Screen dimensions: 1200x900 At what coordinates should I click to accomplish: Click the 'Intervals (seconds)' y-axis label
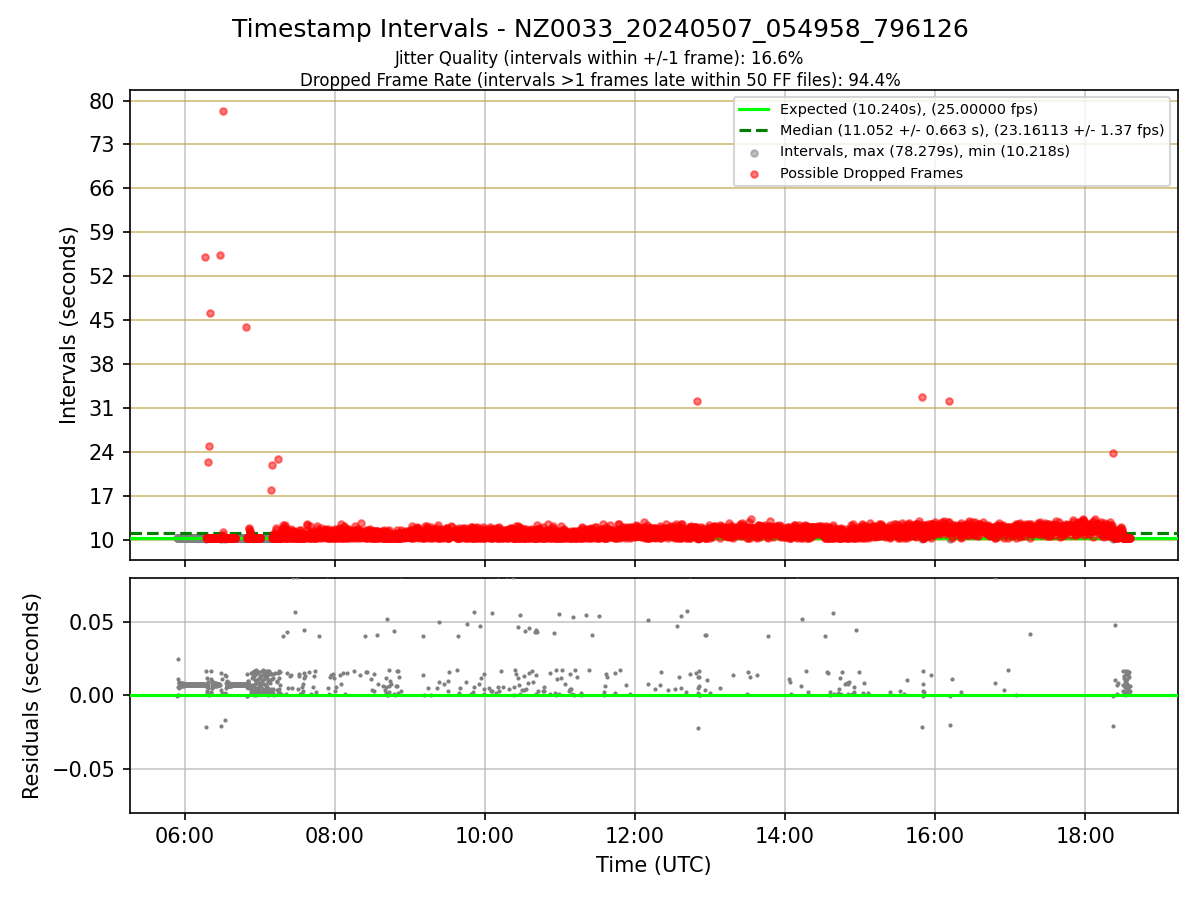(68, 325)
